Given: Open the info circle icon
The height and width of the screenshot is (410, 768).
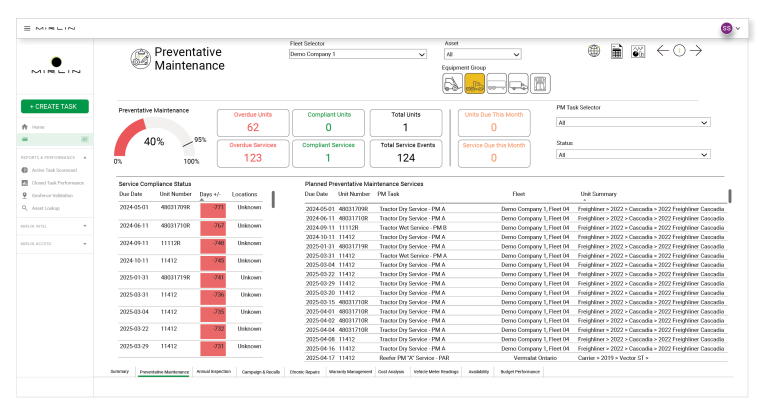Looking at the screenshot, I should pos(679,51).
